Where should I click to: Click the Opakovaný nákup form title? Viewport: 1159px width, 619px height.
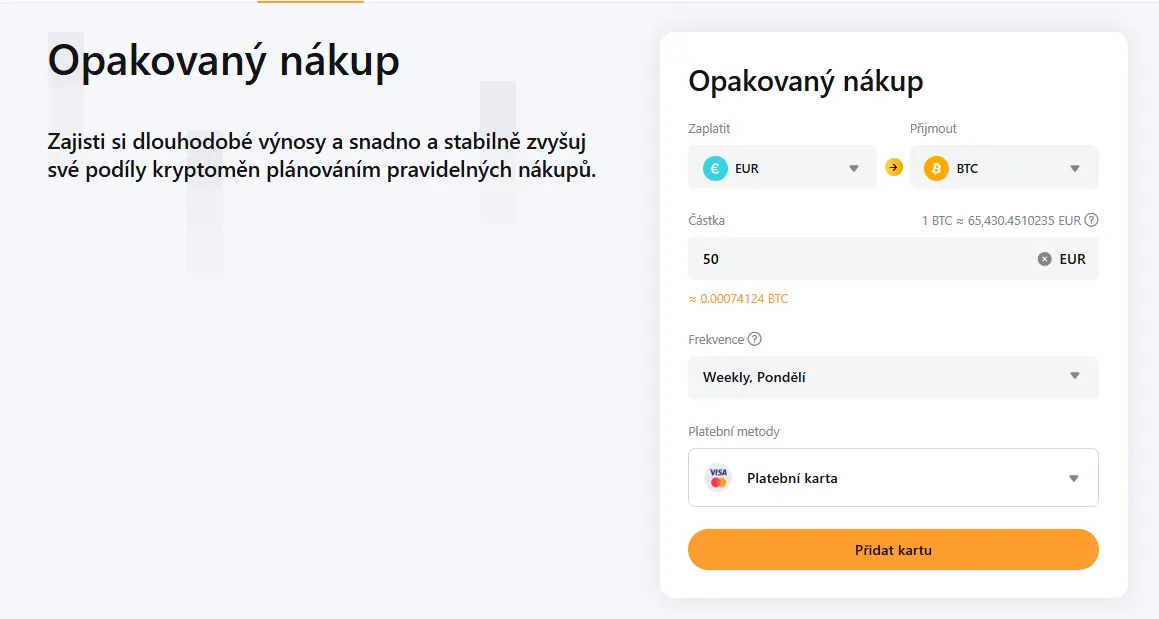[x=805, y=81]
